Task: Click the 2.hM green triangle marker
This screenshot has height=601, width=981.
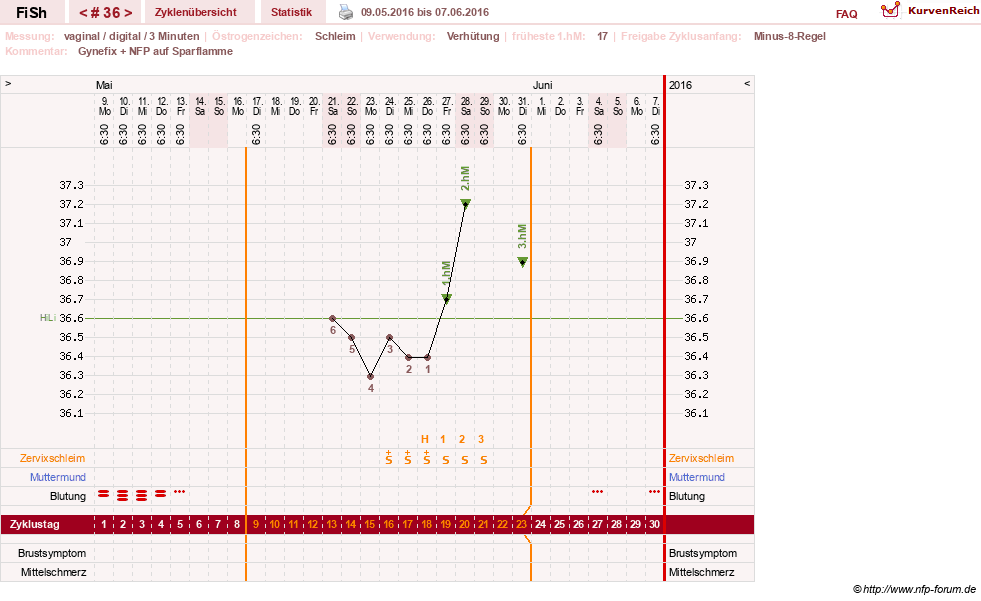Action: click(465, 203)
